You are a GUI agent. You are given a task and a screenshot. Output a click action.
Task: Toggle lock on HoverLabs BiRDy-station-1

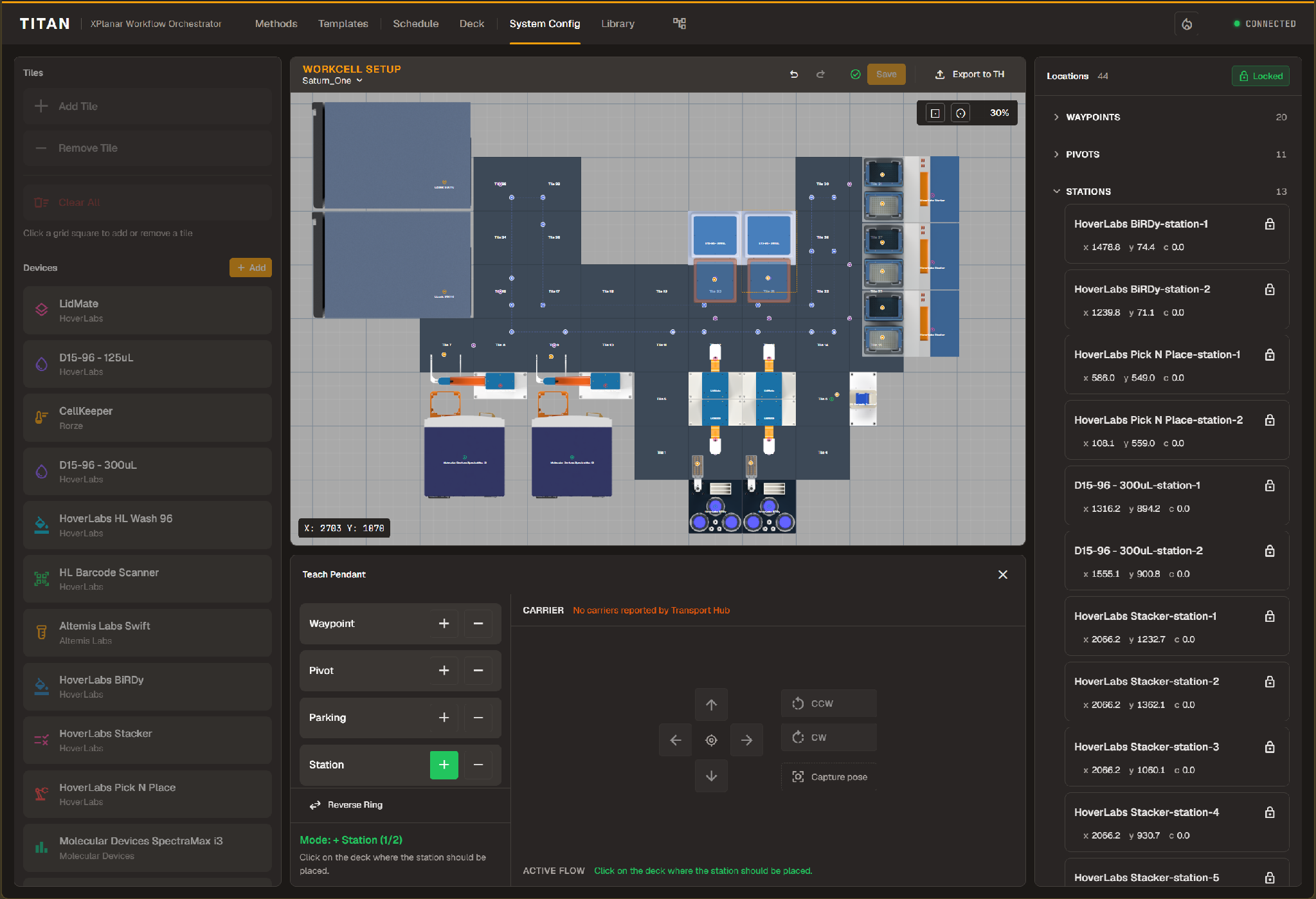[x=1270, y=224]
